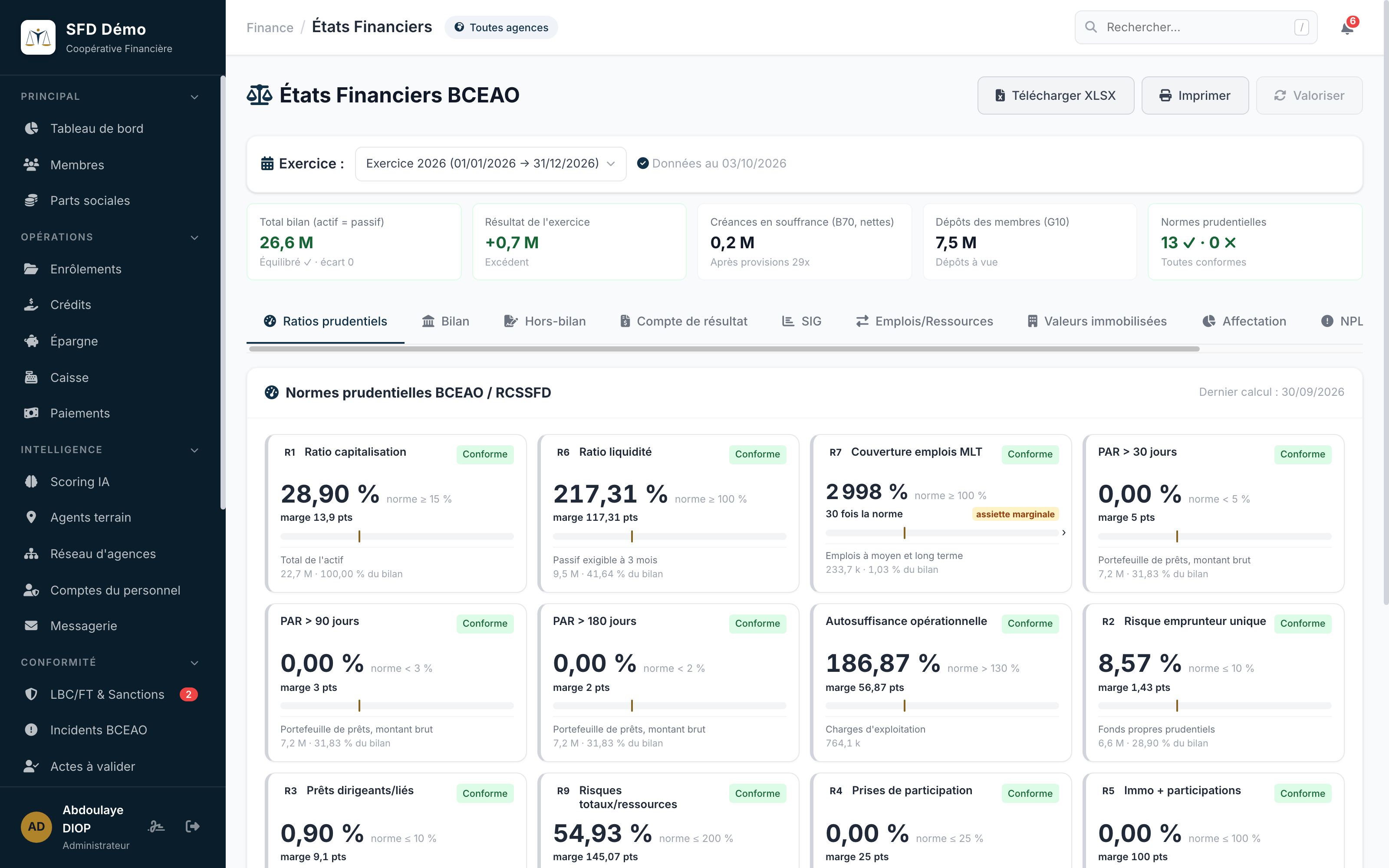Screen dimensions: 1389x868
Task: Select the Épargne piggy bank icon
Action: coord(32,341)
